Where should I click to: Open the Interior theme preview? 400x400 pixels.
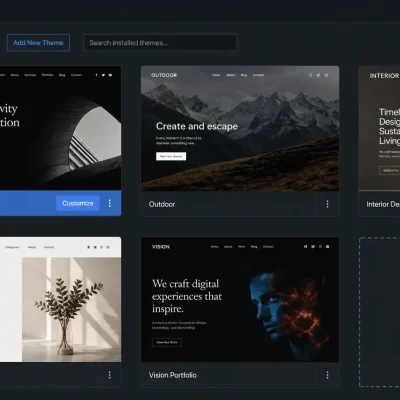tap(379, 128)
